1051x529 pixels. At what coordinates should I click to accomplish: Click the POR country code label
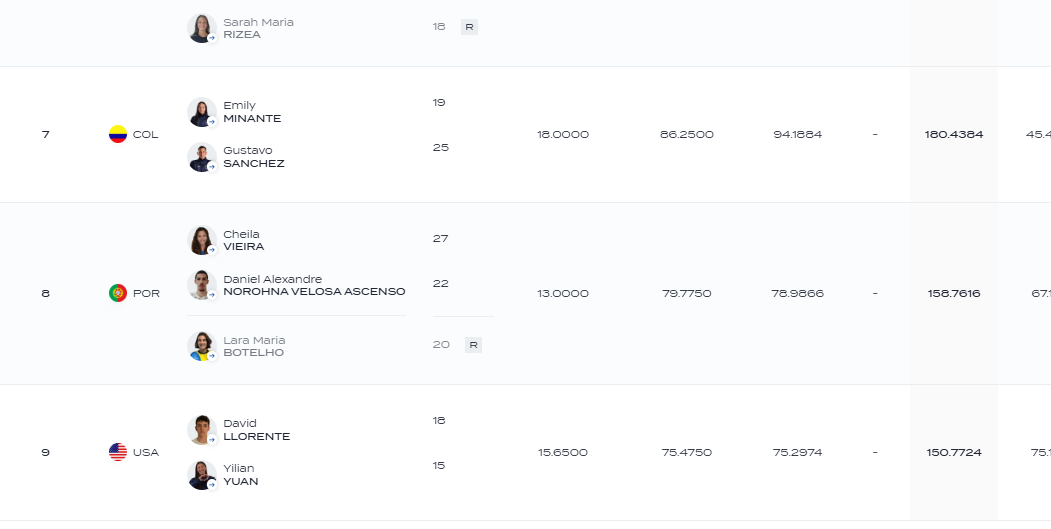pyautogui.click(x=146, y=294)
